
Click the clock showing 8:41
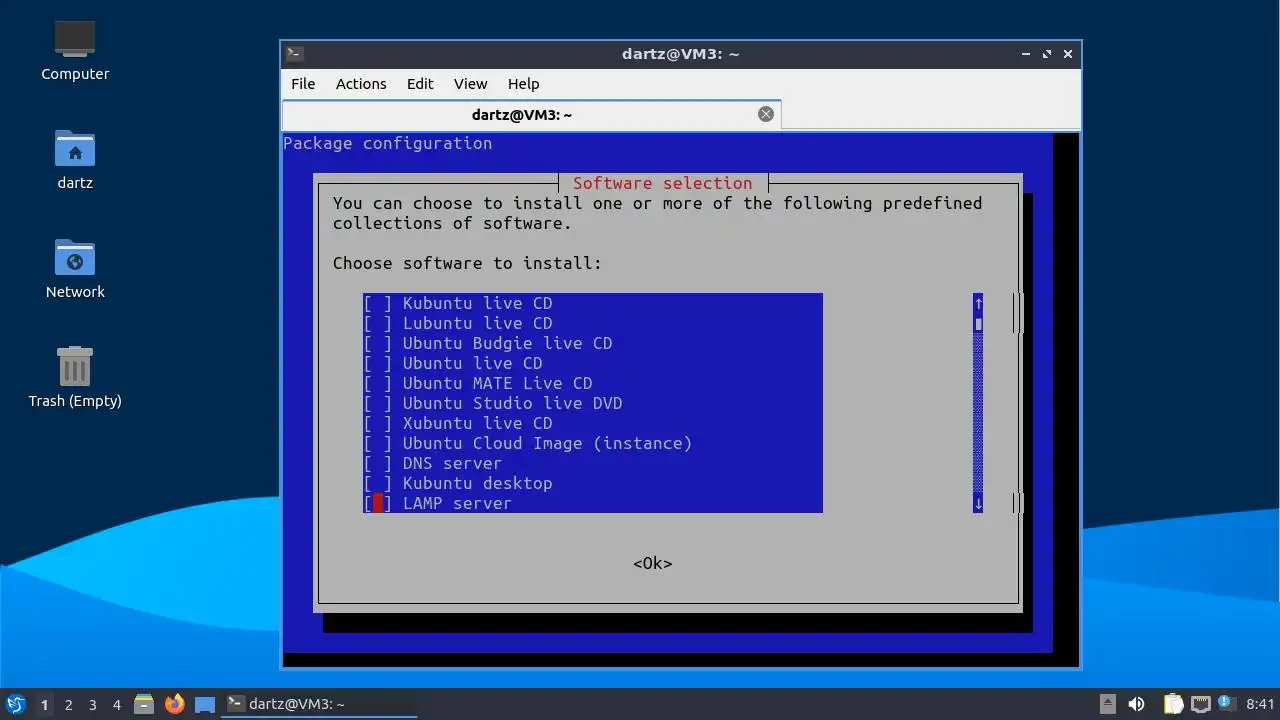pyautogui.click(x=1260, y=704)
